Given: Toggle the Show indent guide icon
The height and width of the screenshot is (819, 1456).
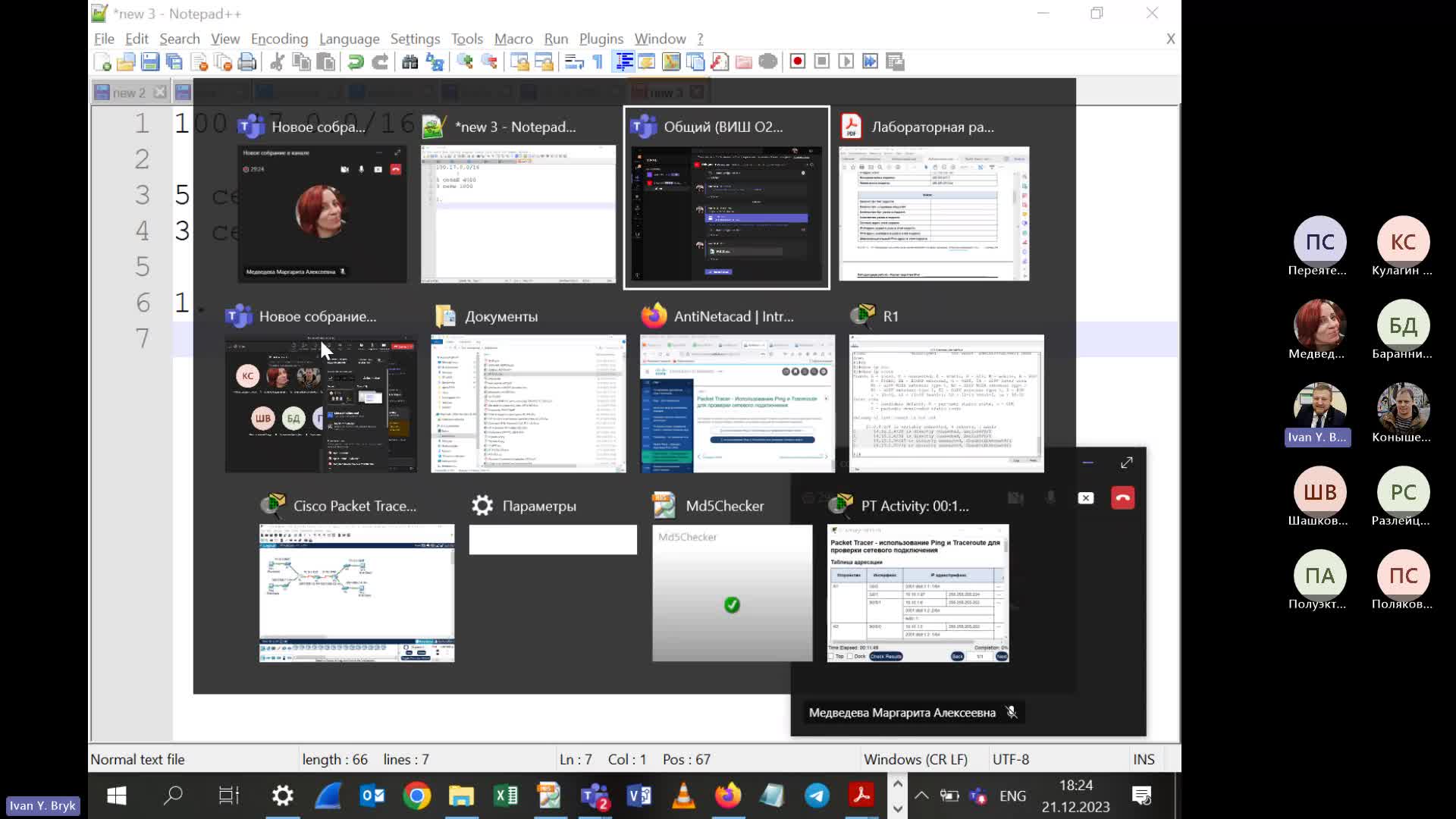Looking at the screenshot, I should pos(624,62).
